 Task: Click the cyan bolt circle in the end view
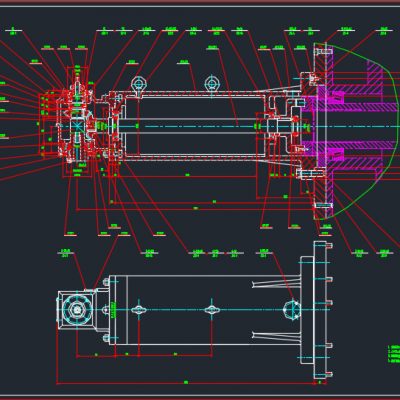click(x=77, y=310)
